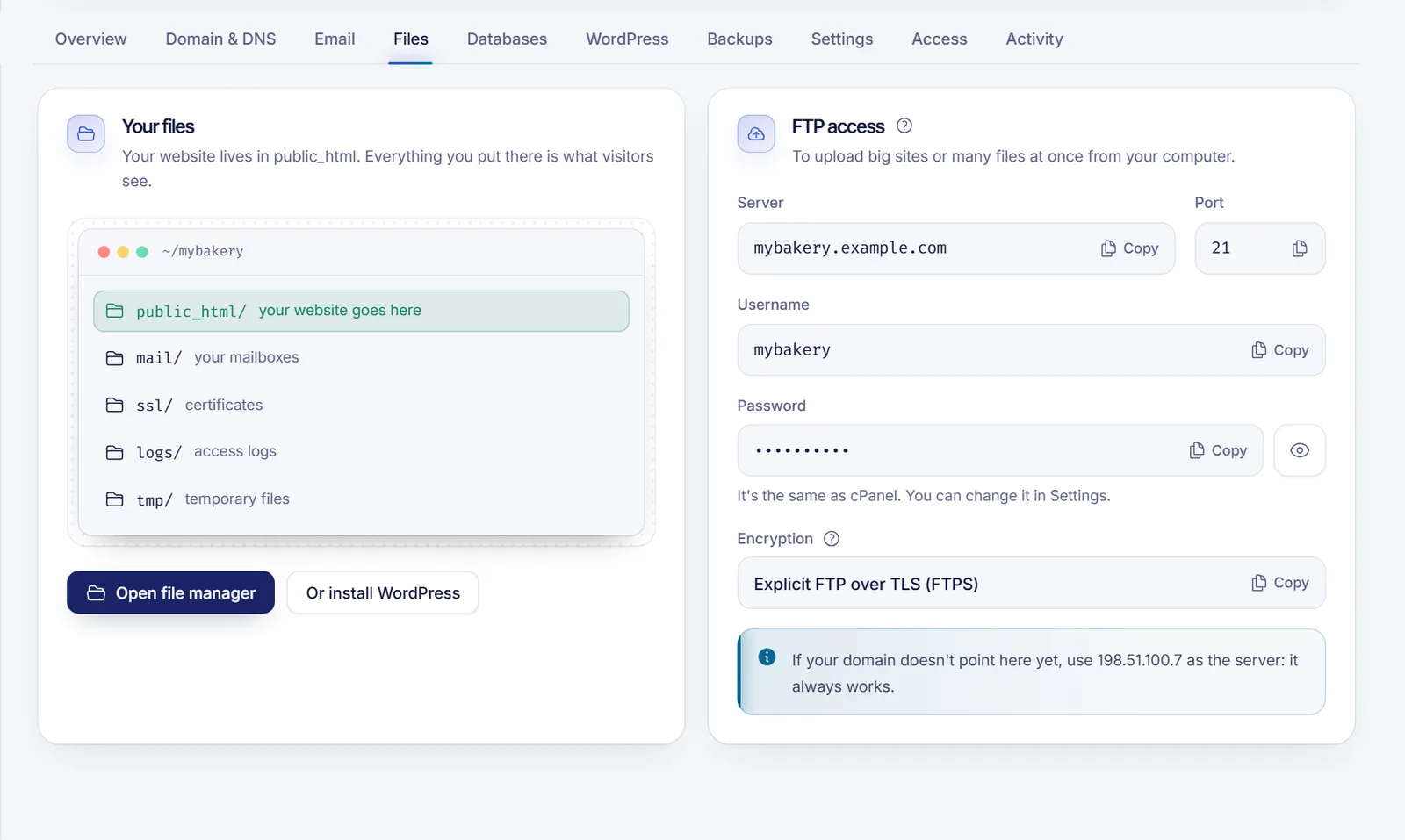
Task: Click the copy icon in Encryption field
Action: point(1258,583)
